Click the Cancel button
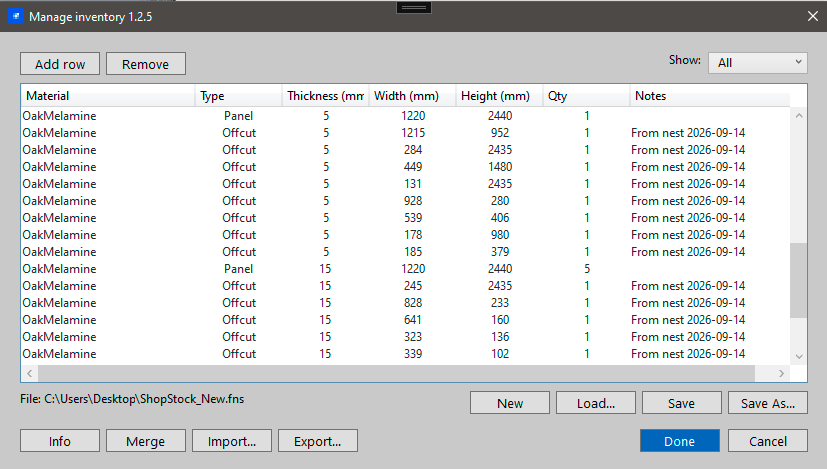This screenshot has height=469, width=827. pyautogui.click(x=767, y=441)
